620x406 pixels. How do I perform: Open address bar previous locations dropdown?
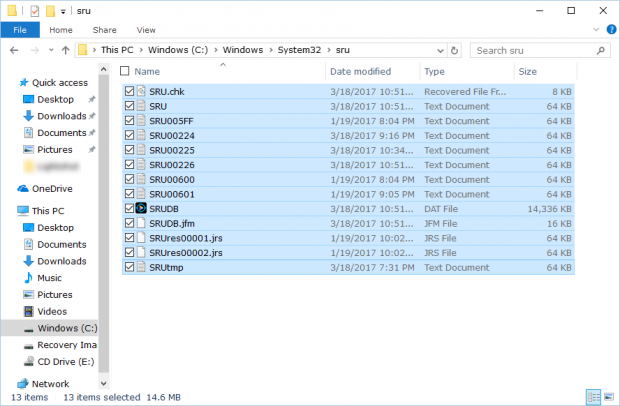click(x=440, y=51)
